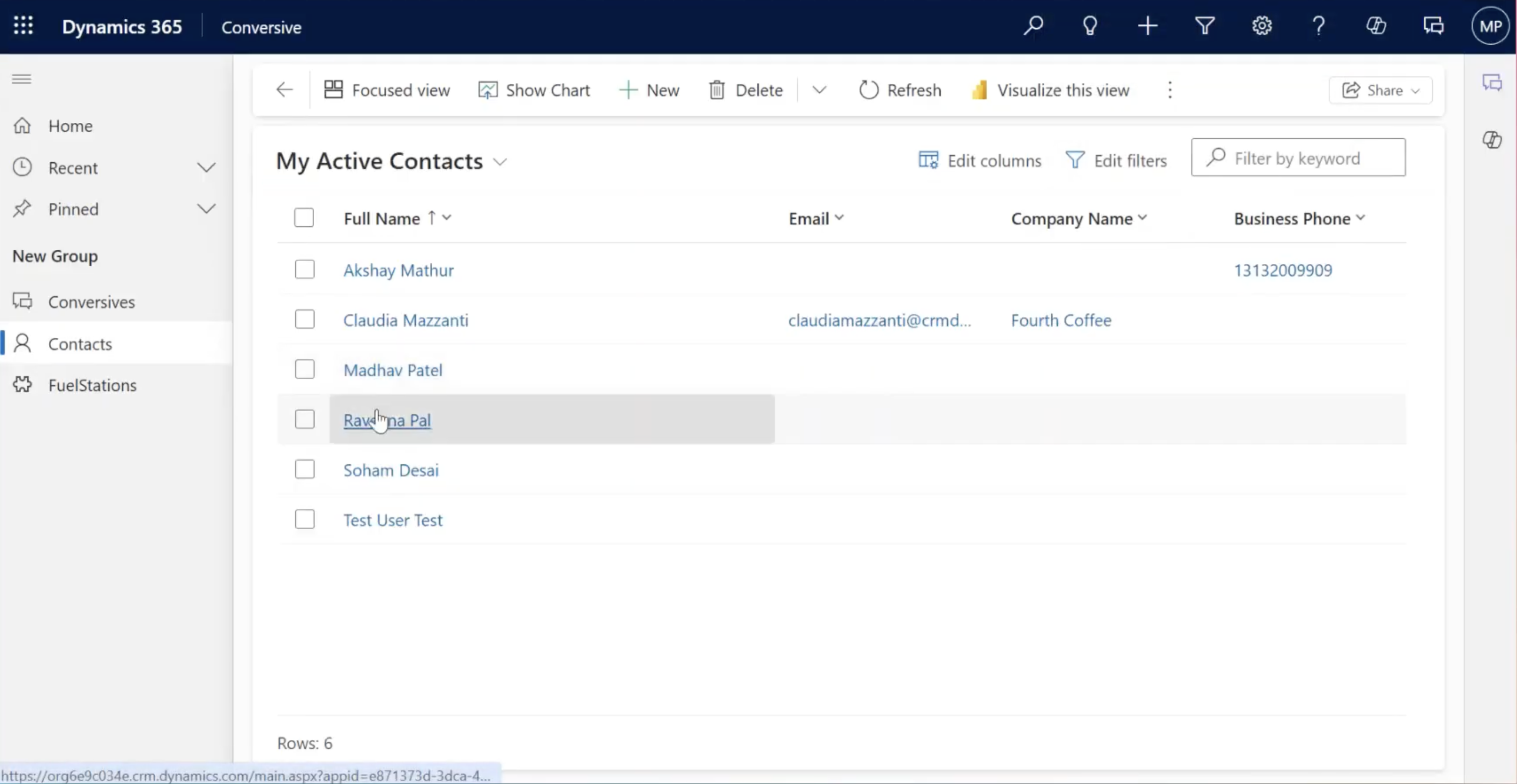Select the Test User Test row checkbox
The image size is (1517, 784).
click(305, 520)
